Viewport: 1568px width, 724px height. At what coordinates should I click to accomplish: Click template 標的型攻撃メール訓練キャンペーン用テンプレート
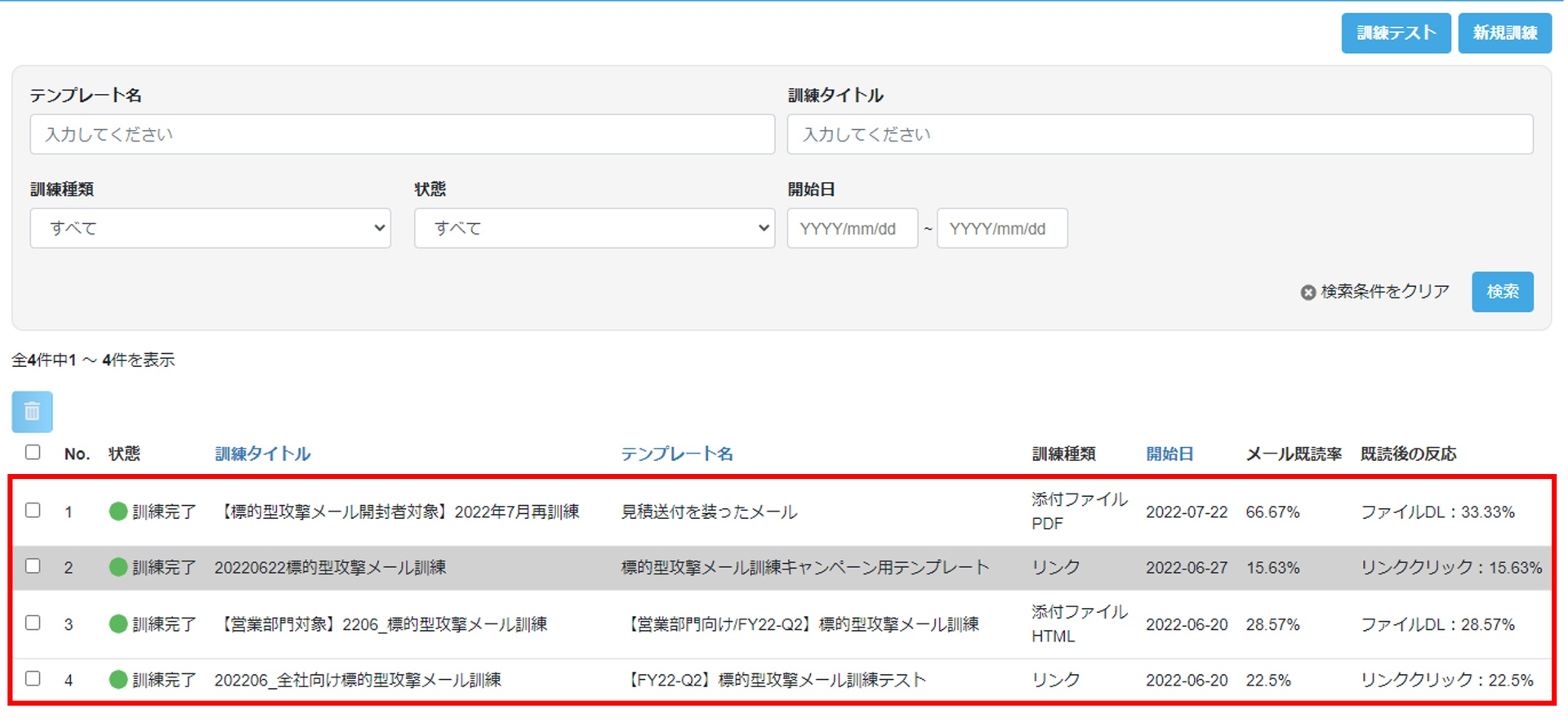pos(805,567)
